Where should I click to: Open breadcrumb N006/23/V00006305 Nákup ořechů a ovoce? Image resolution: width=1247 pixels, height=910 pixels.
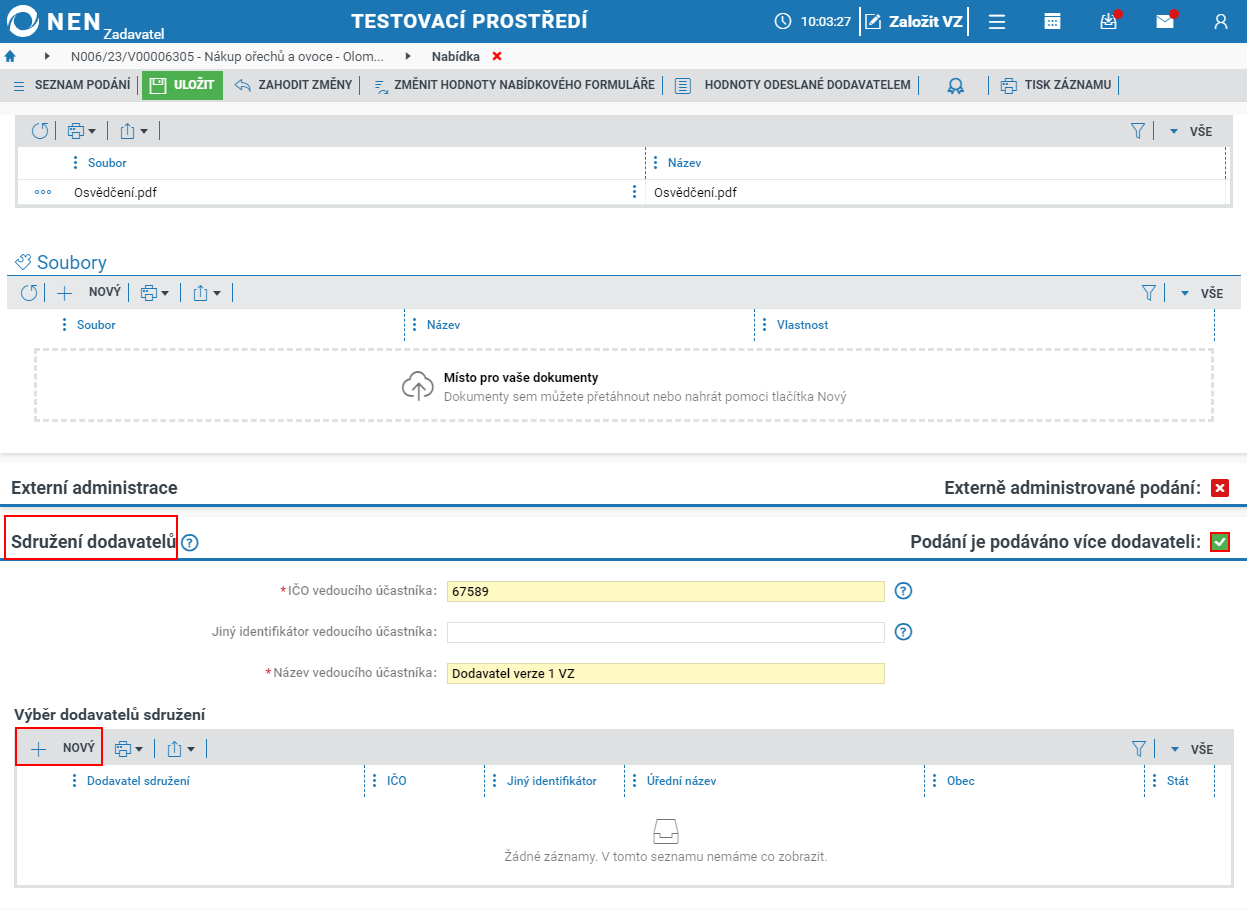pos(227,56)
